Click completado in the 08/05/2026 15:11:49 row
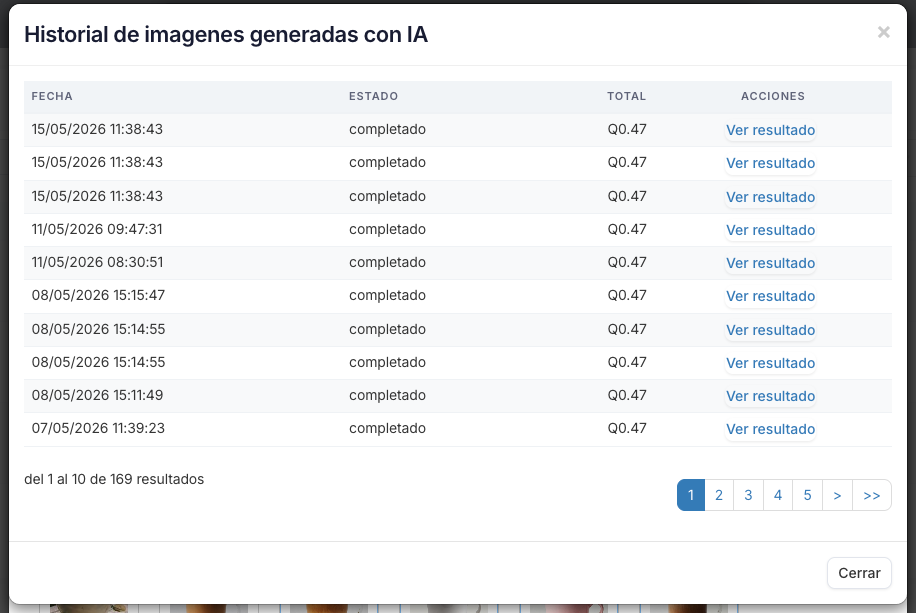The height and width of the screenshot is (613, 916). point(387,395)
